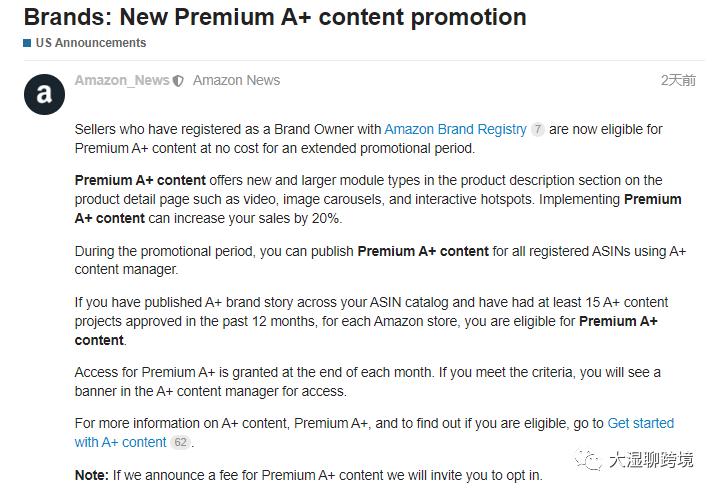This screenshot has height=491, width=716.
Task: Open Get started with A+ content link
Action: pyautogui.click(x=374, y=433)
